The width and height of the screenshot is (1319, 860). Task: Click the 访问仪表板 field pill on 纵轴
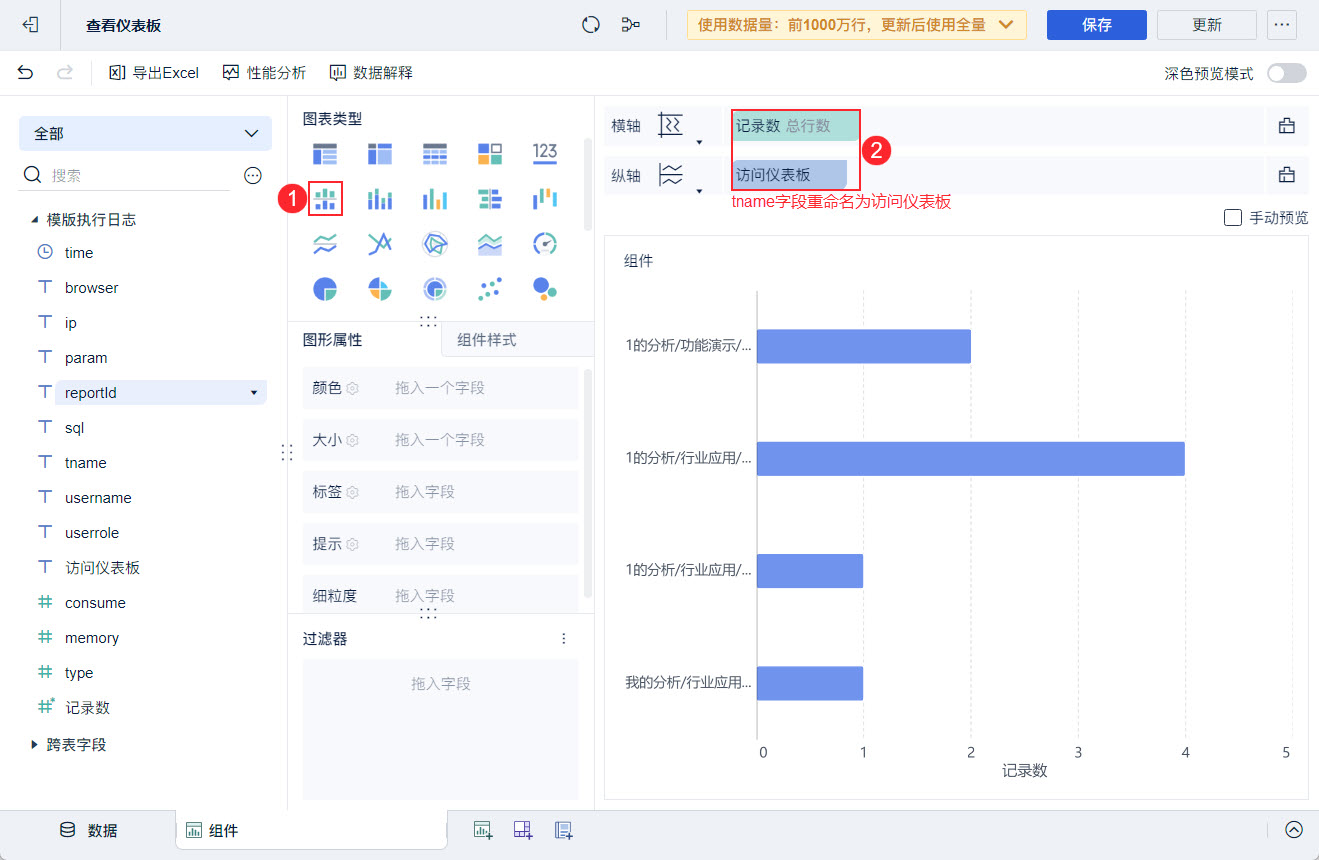click(x=790, y=174)
